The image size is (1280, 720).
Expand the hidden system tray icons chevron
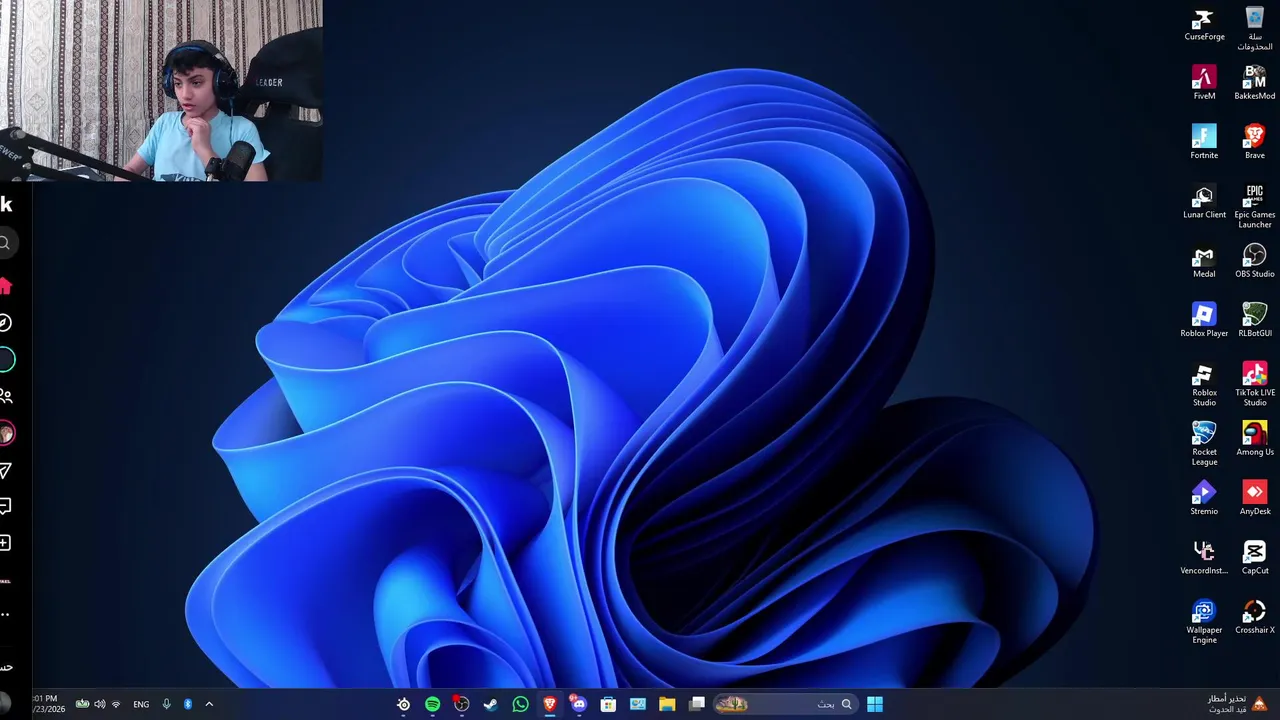click(x=209, y=704)
